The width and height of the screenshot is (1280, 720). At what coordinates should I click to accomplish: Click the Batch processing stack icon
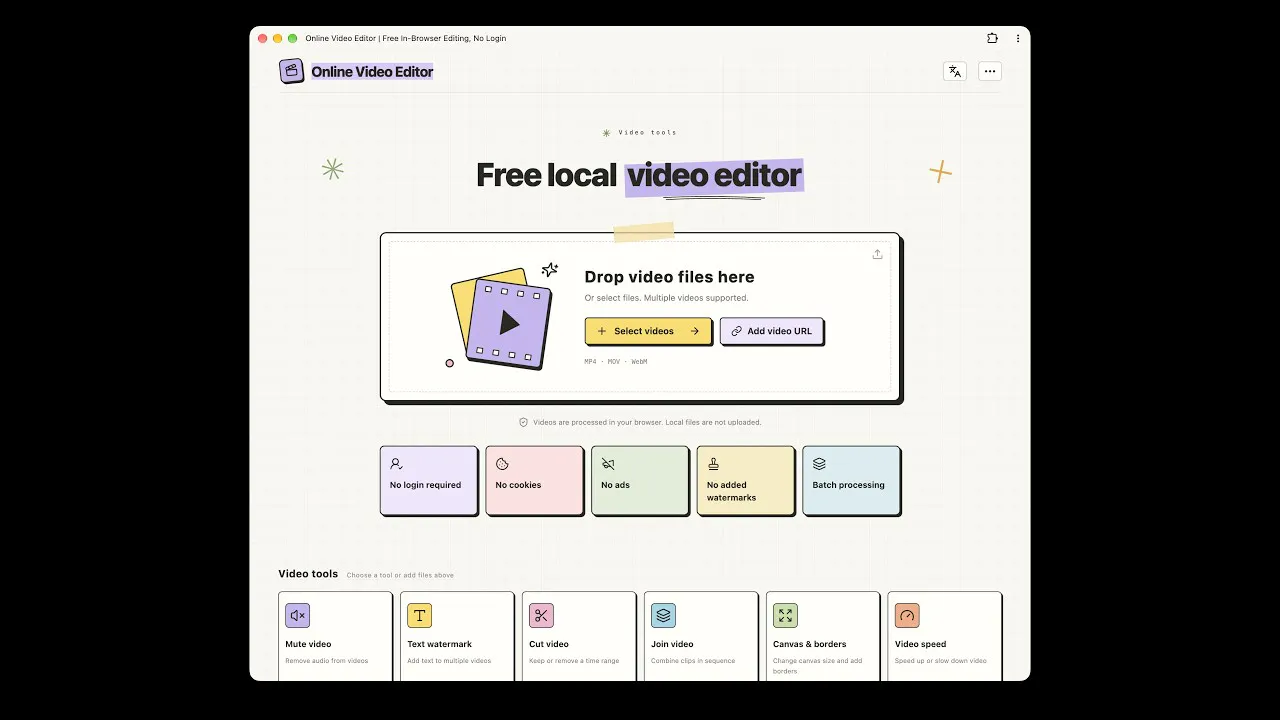819,464
